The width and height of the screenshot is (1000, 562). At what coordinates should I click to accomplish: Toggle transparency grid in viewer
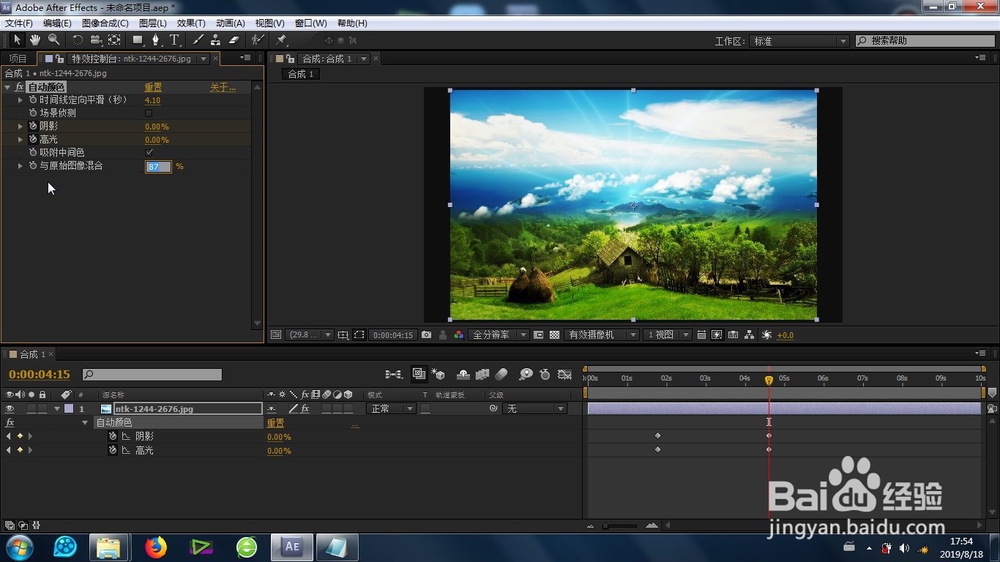click(x=554, y=334)
